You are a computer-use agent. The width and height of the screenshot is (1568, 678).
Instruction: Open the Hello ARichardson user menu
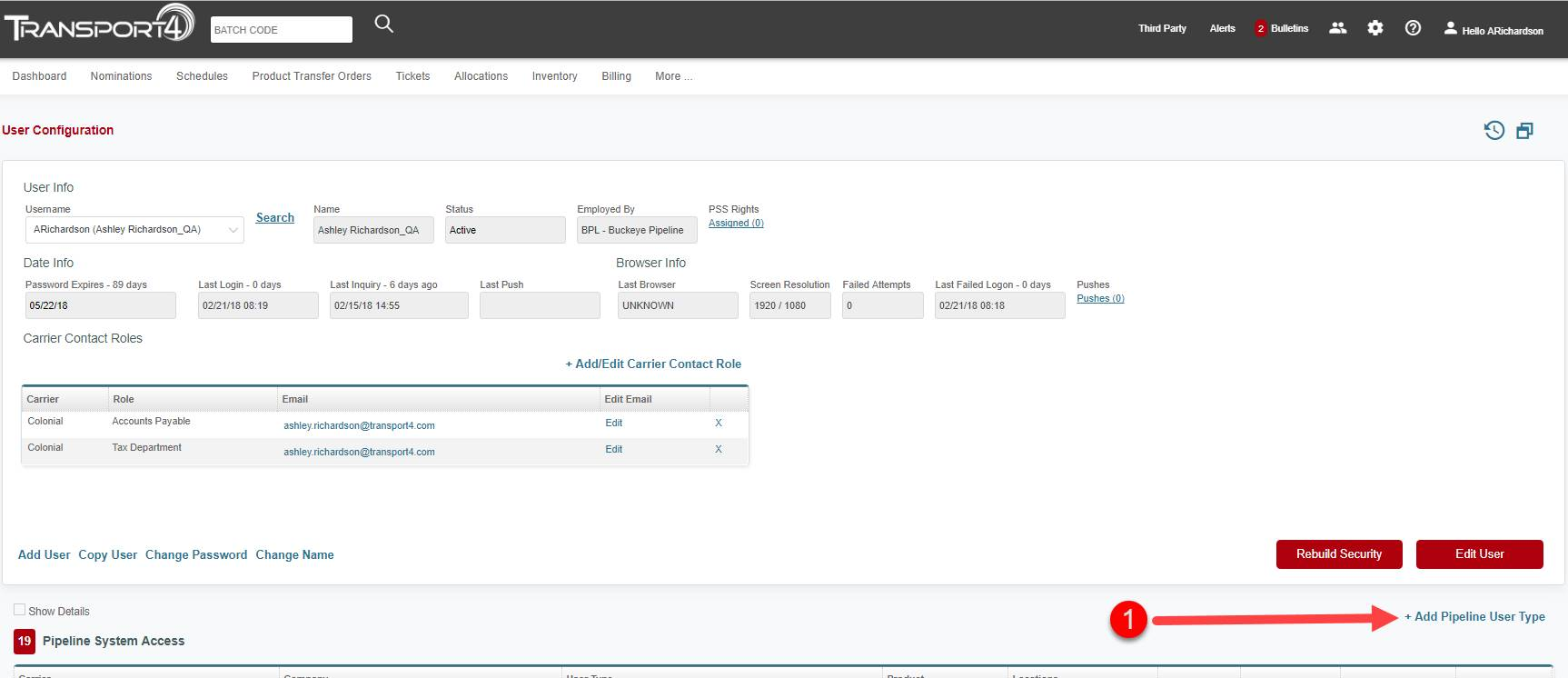pyautogui.click(x=1494, y=30)
